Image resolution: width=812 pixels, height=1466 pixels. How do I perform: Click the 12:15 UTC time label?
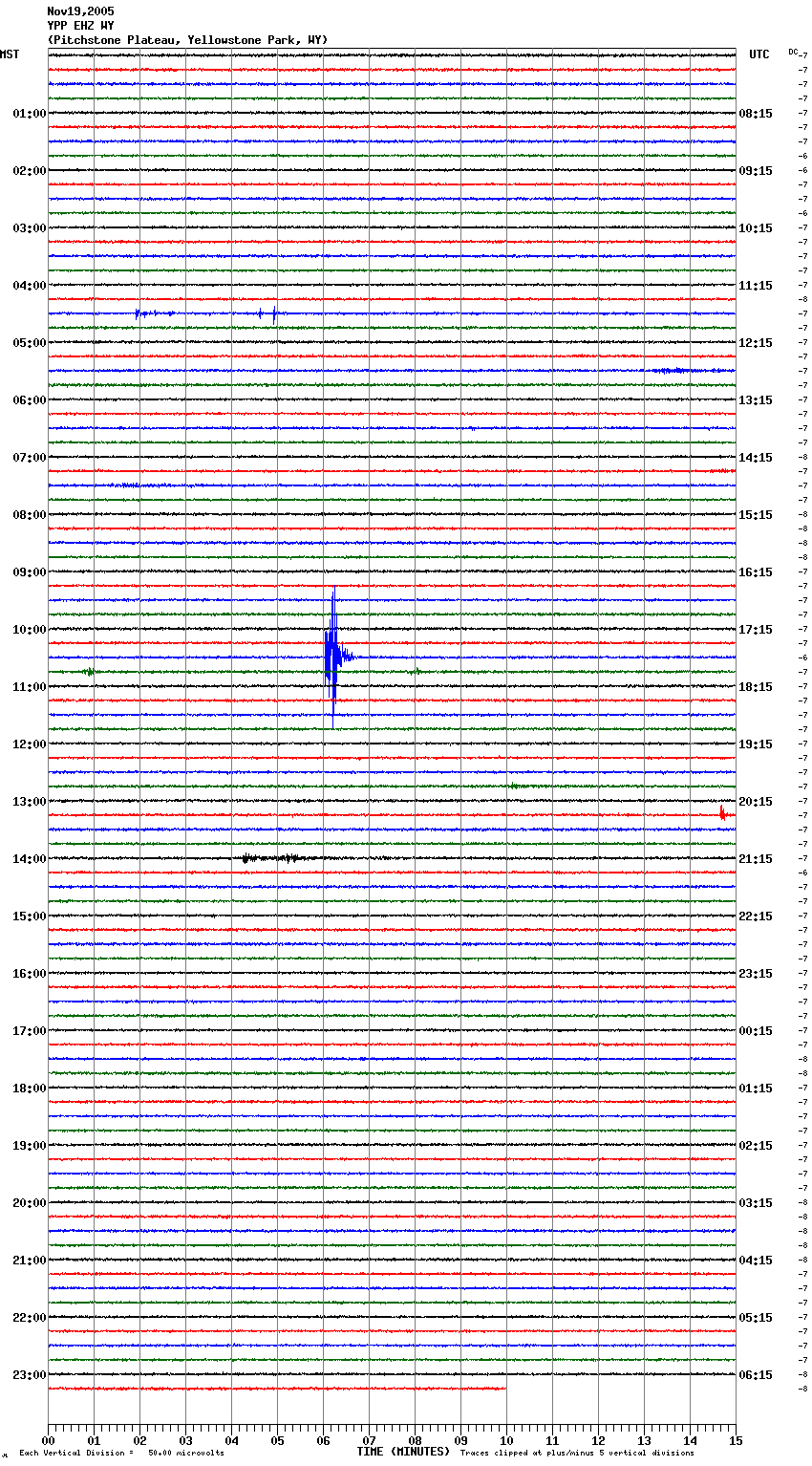[x=756, y=343]
